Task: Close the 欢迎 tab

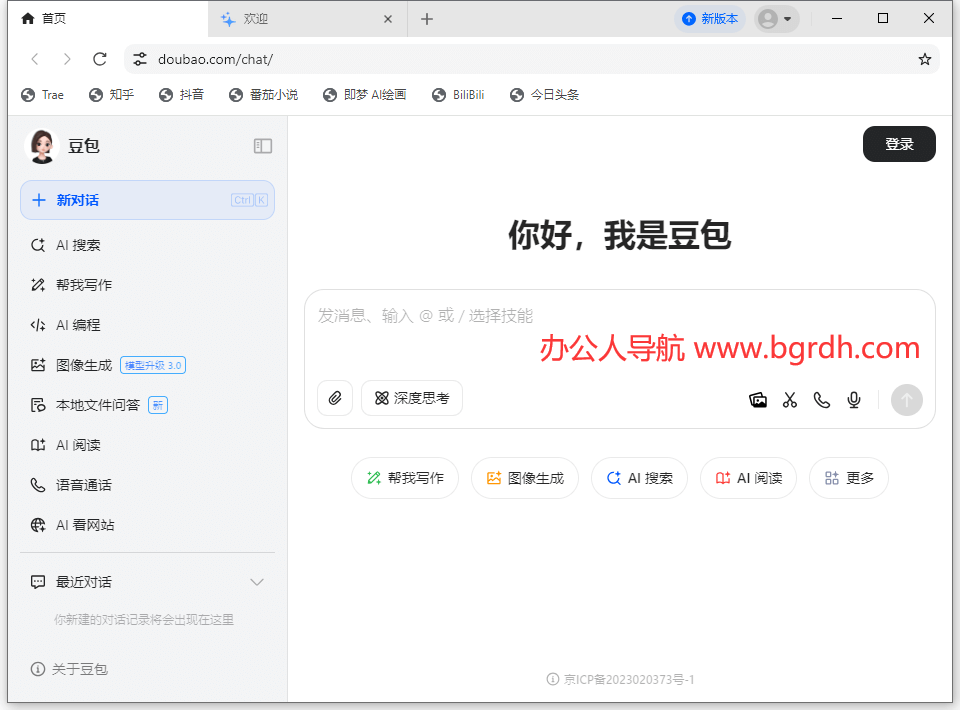Action: (x=388, y=19)
